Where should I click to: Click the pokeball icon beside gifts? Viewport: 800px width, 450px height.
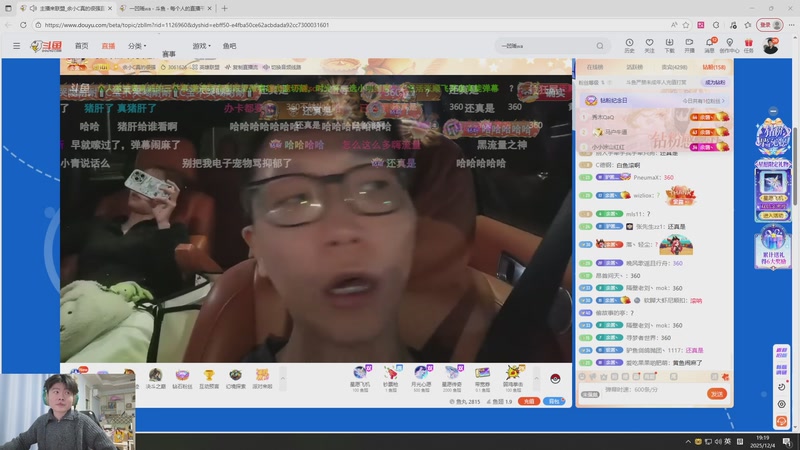555,379
